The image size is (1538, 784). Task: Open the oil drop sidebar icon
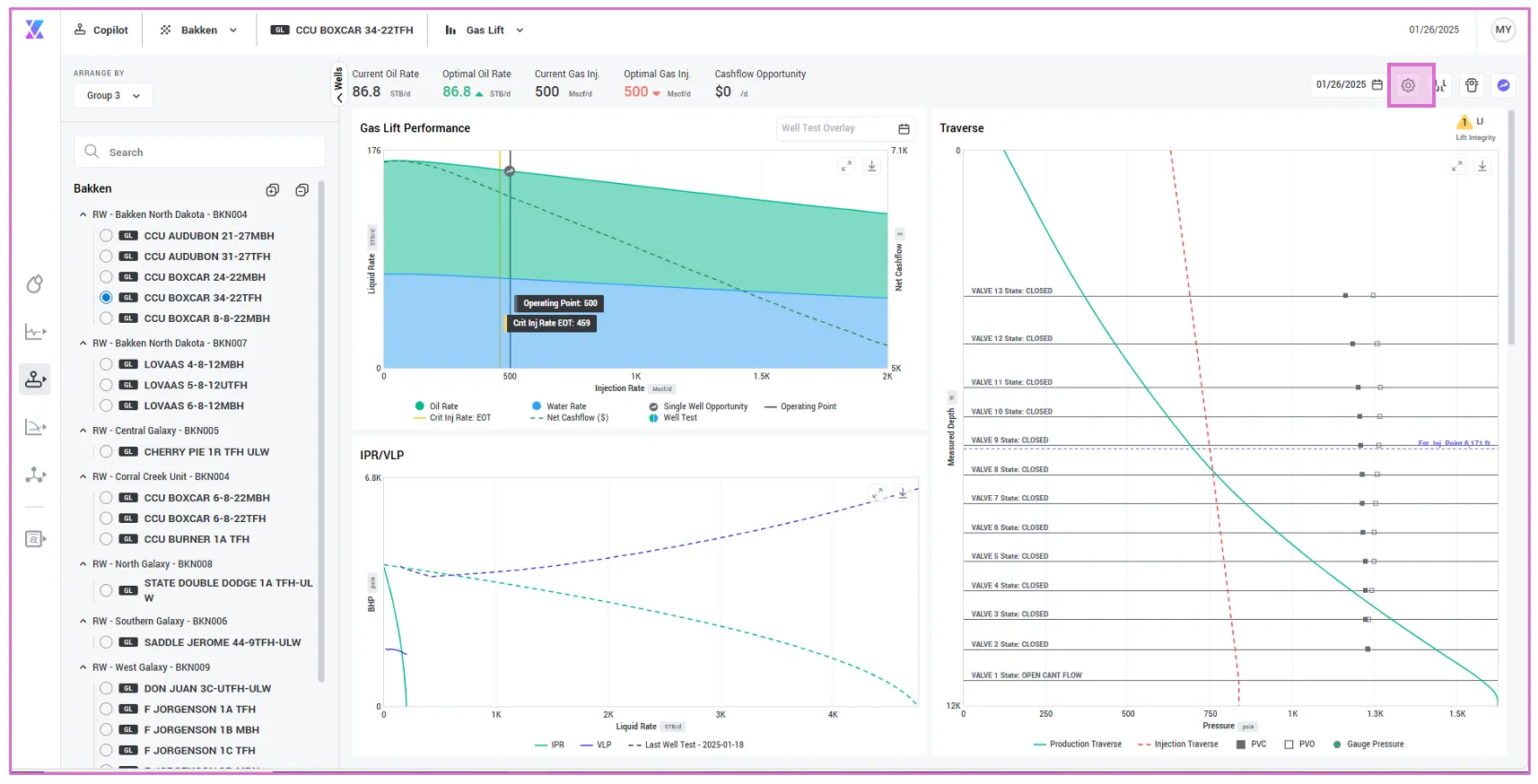click(35, 284)
